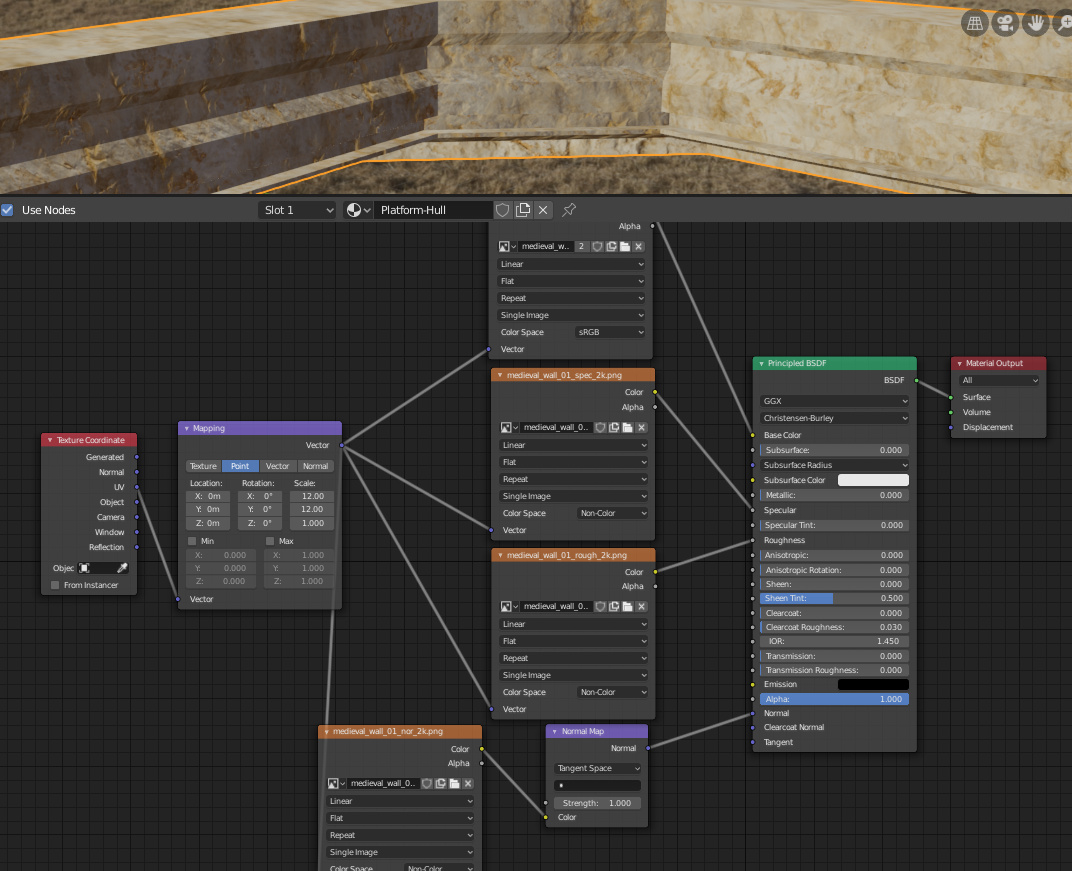This screenshot has width=1072, height=871.
Task: Adjust the Alpha slider in Principled BSDF
Action: click(834, 699)
